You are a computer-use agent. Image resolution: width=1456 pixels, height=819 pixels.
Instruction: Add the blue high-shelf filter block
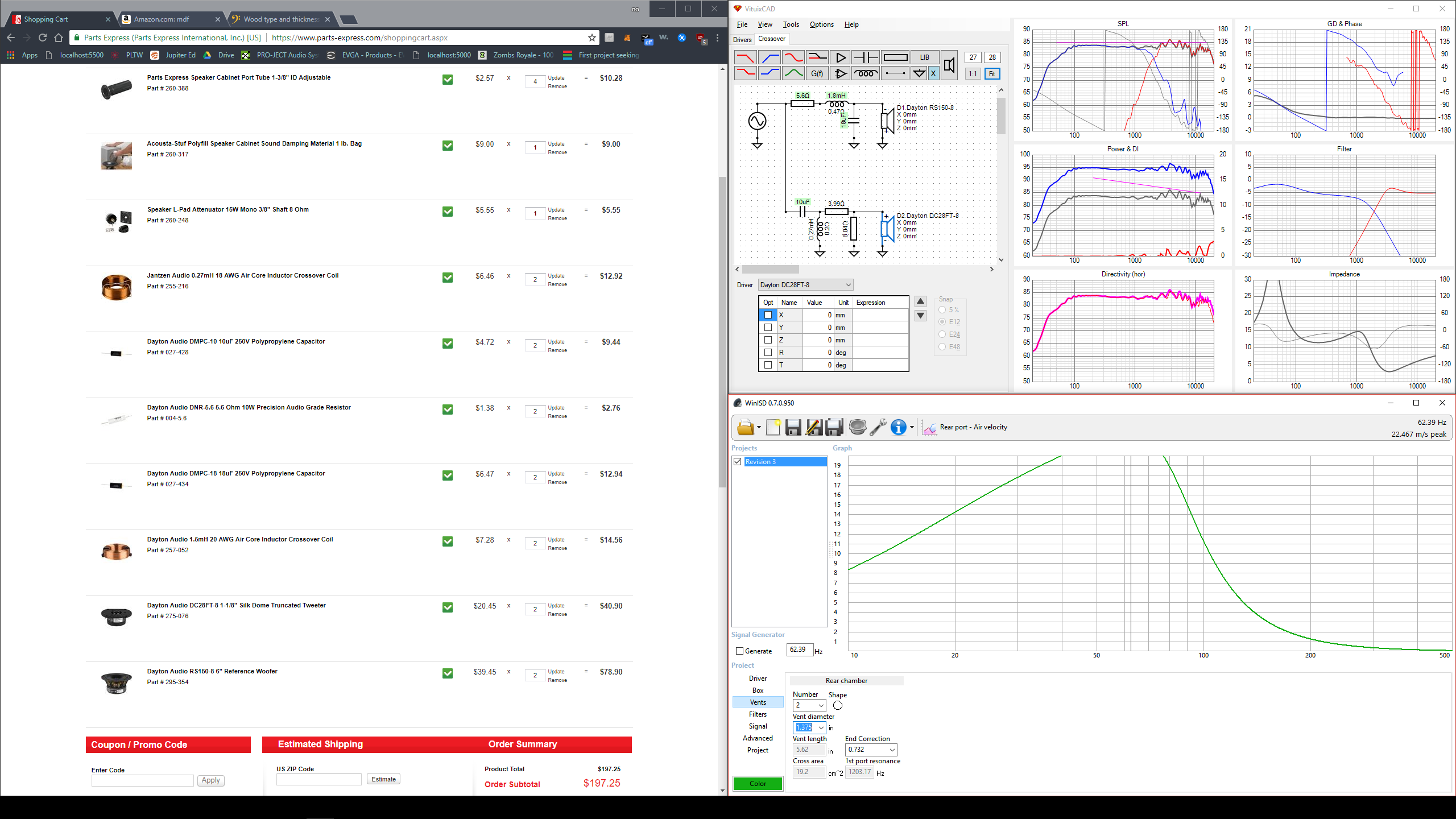[x=769, y=73]
